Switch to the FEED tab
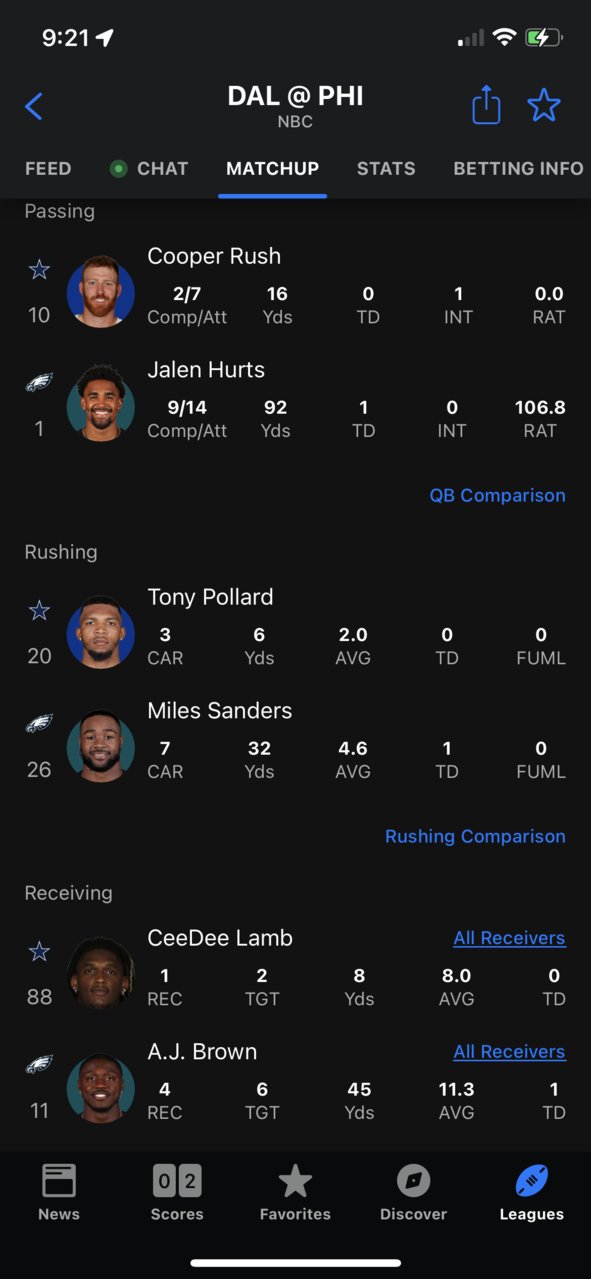The width and height of the screenshot is (591, 1279). 48,168
